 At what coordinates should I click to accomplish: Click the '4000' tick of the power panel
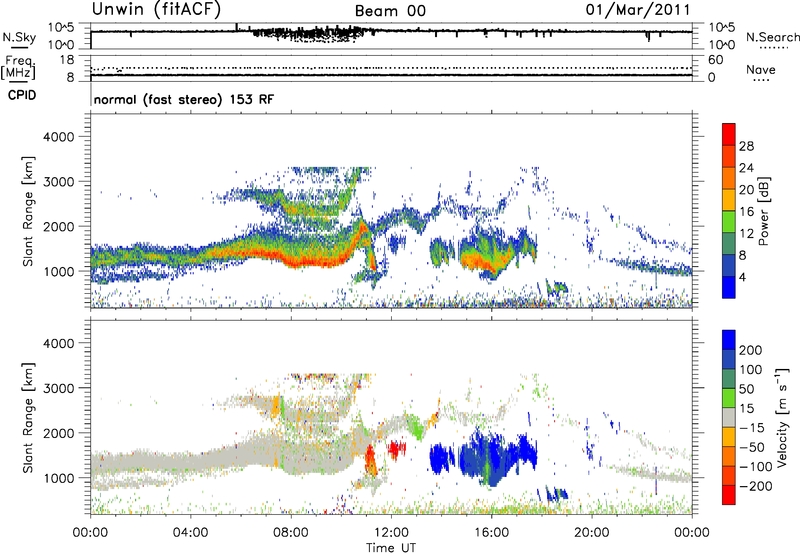tap(58, 137)
